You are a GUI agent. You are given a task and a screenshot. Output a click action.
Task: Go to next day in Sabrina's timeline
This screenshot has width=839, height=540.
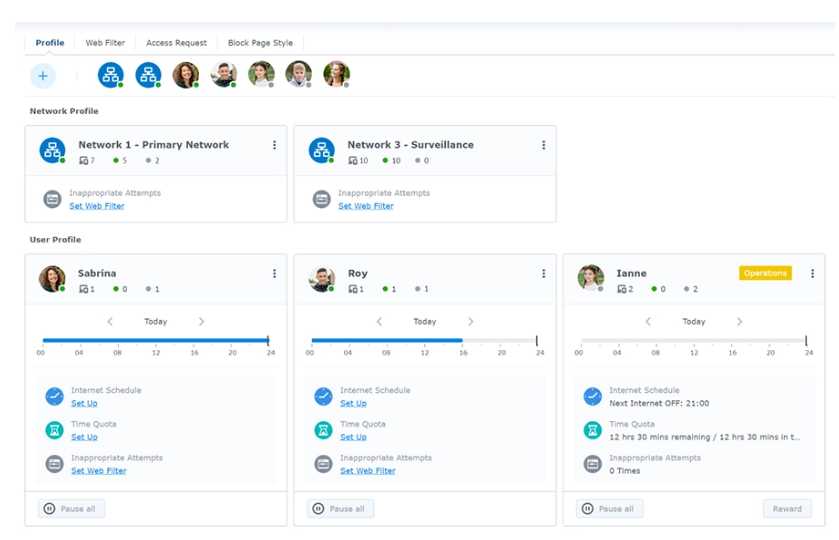coord(201,322)
